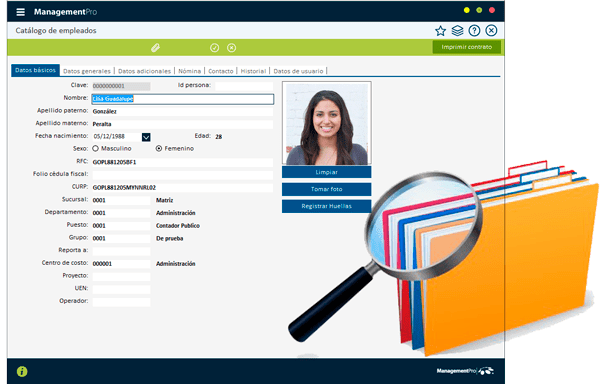
Task: Click the Edad value 28
Action: [x=218, y=137]
